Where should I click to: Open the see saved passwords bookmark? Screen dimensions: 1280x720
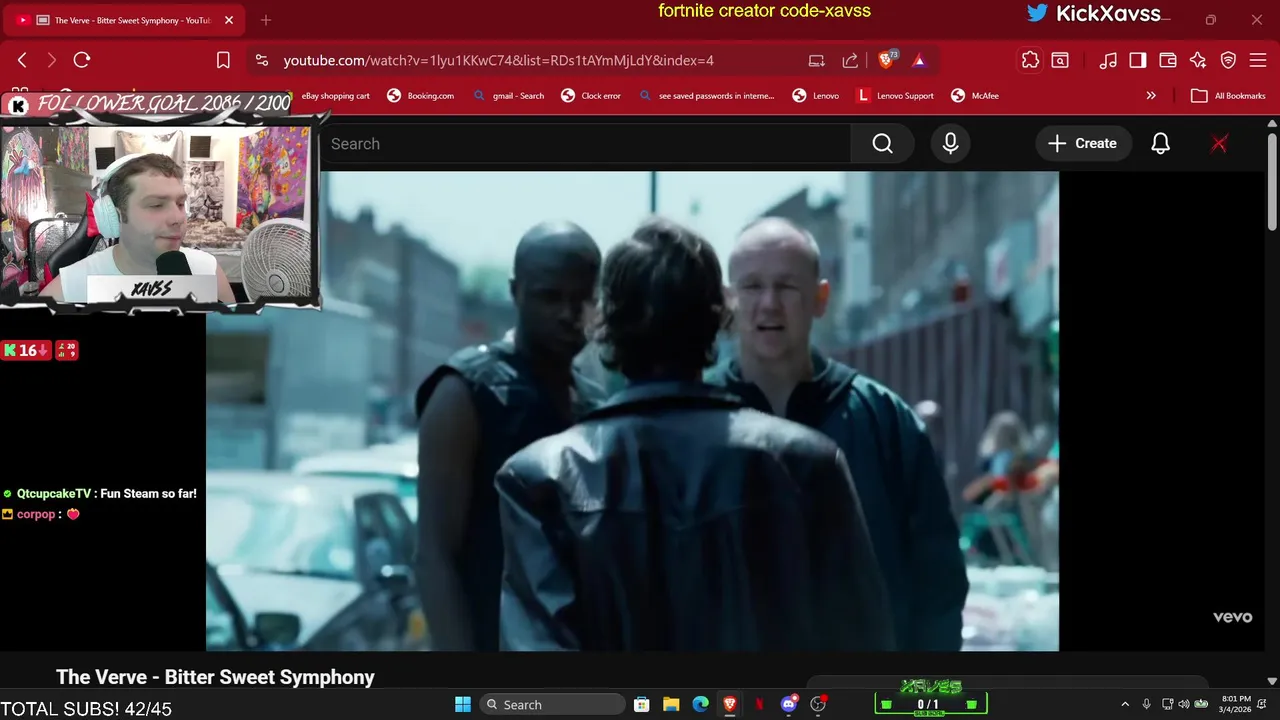707,96
